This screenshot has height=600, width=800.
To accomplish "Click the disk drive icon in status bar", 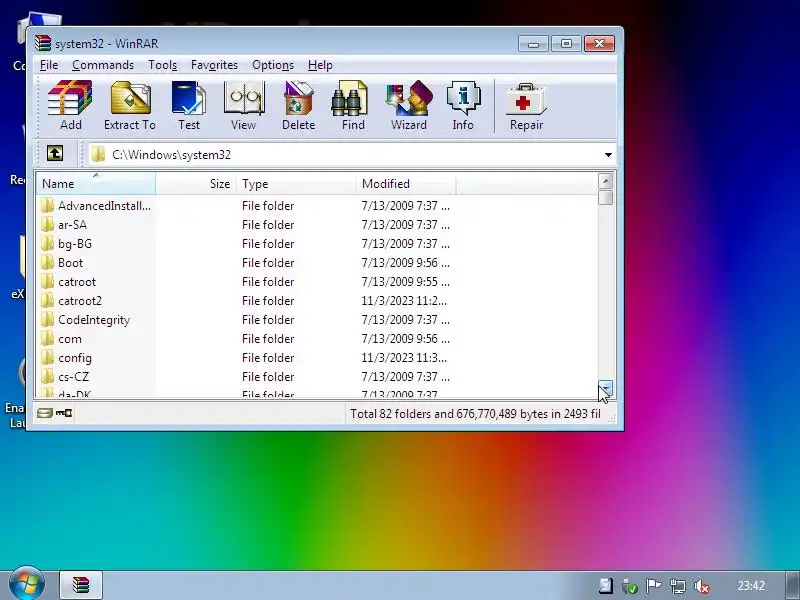I will click(x=44, y=413).
